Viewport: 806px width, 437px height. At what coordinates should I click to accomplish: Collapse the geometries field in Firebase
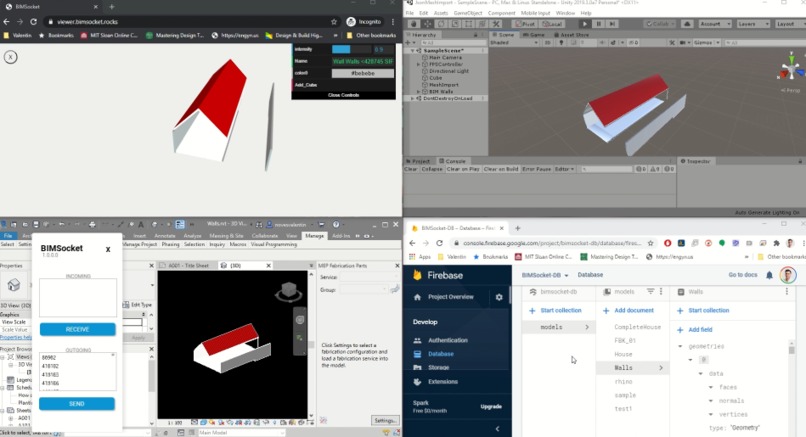[x=681, y=347]
